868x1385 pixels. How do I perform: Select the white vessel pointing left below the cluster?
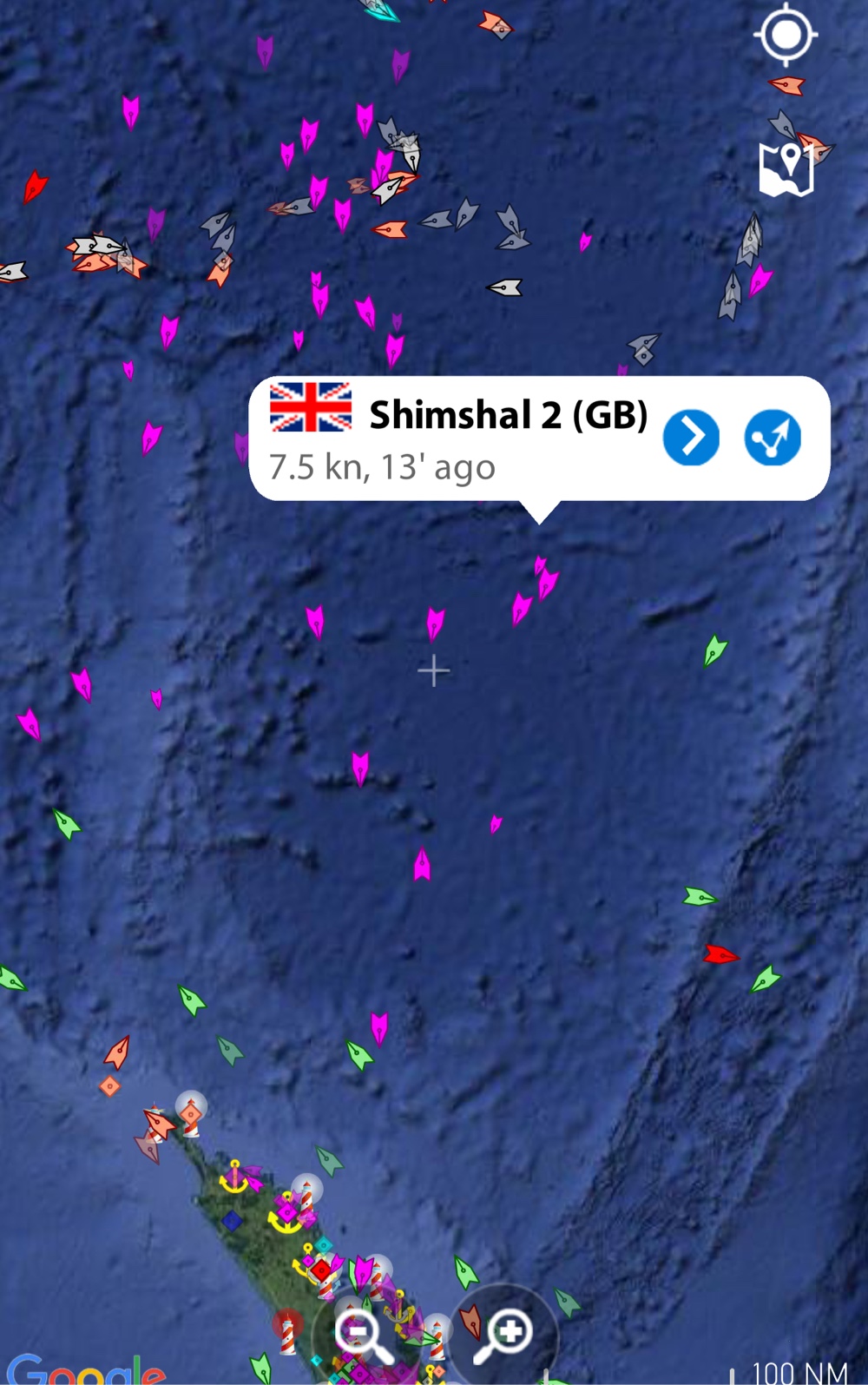click(x=505, y=287)
